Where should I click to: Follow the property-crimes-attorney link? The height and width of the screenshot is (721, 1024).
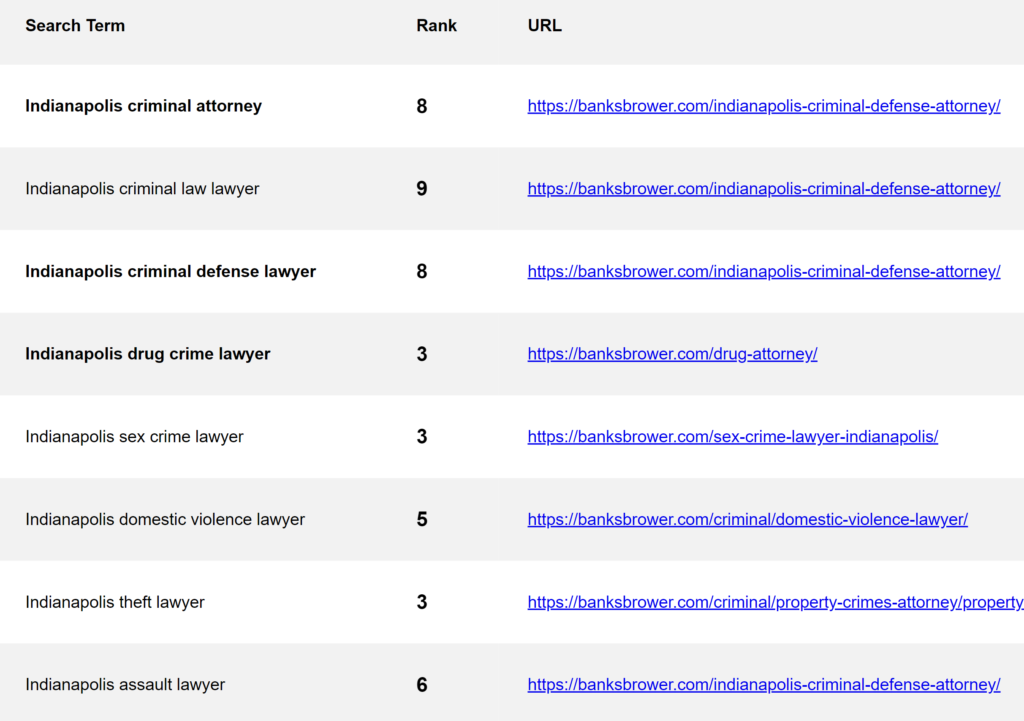click(776, 602)
